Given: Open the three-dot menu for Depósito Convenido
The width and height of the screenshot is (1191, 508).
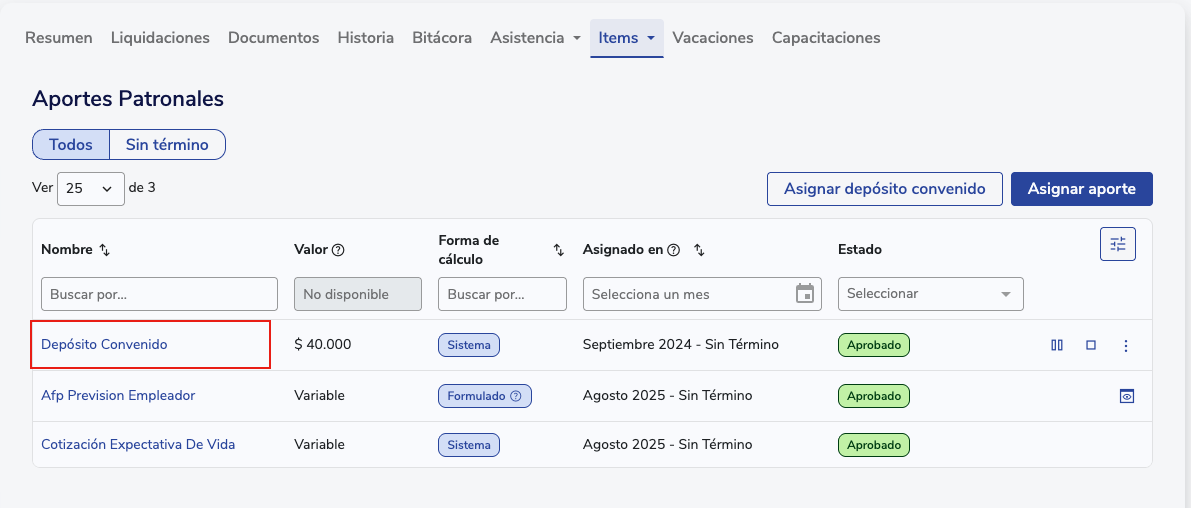Looking at the screenshot, I should 1126,346.
